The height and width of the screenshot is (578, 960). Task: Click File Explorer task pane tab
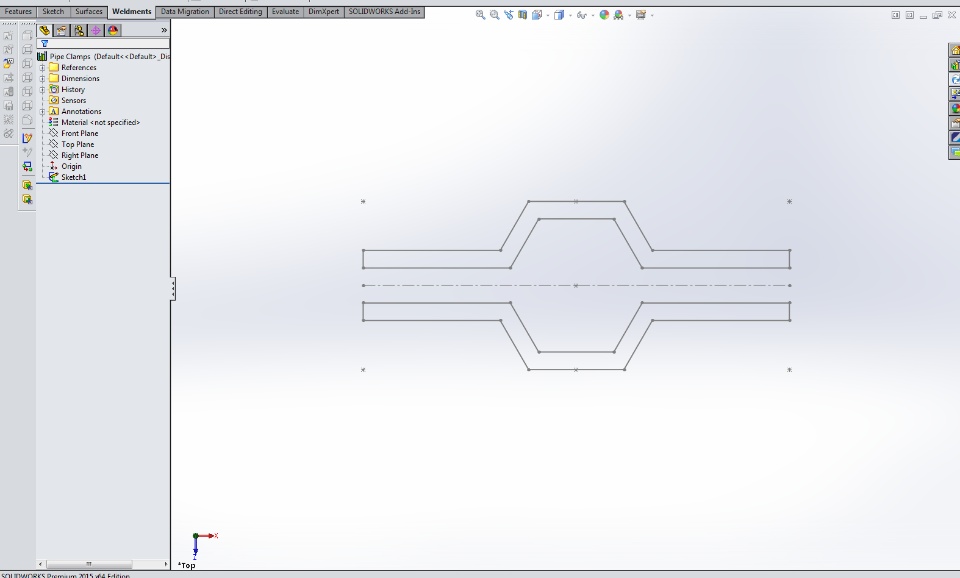click(954, 80)
